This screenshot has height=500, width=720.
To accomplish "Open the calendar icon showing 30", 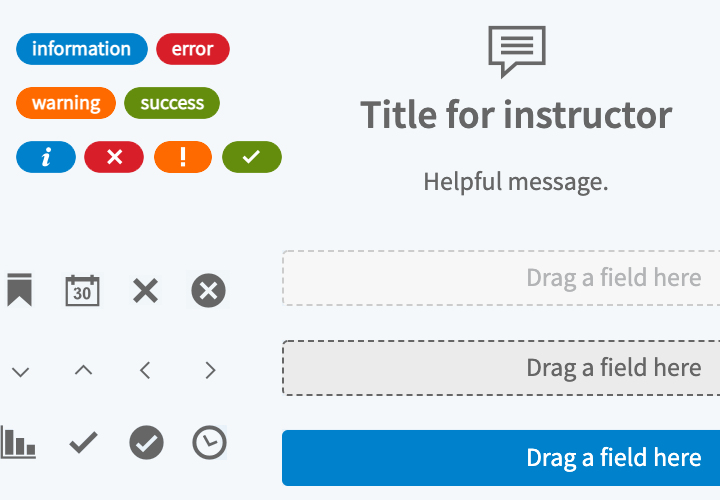I will pos(82,290).
